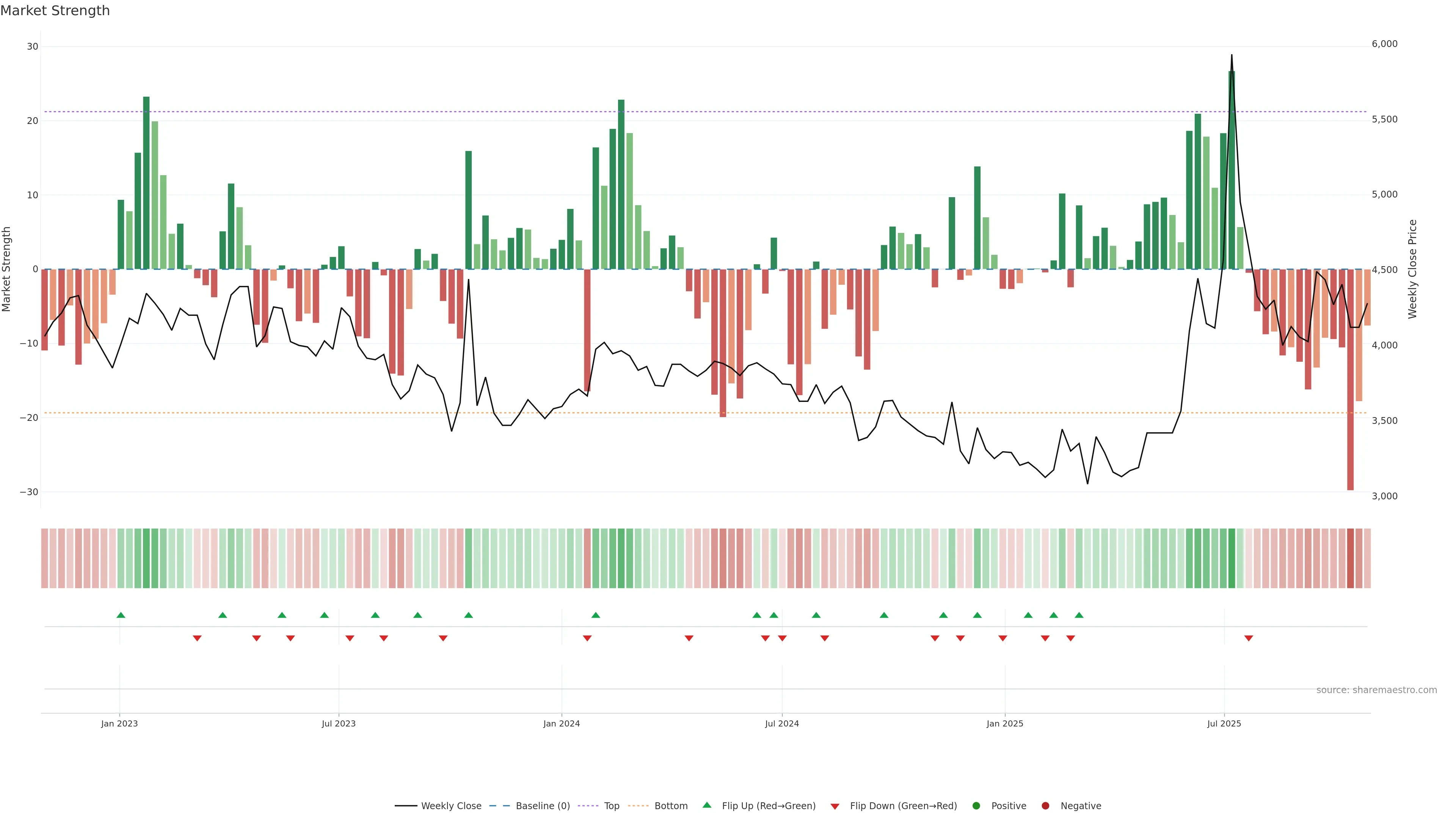
Task: Click the red Flip Down triangle in legend
Action: coord(835,806)
